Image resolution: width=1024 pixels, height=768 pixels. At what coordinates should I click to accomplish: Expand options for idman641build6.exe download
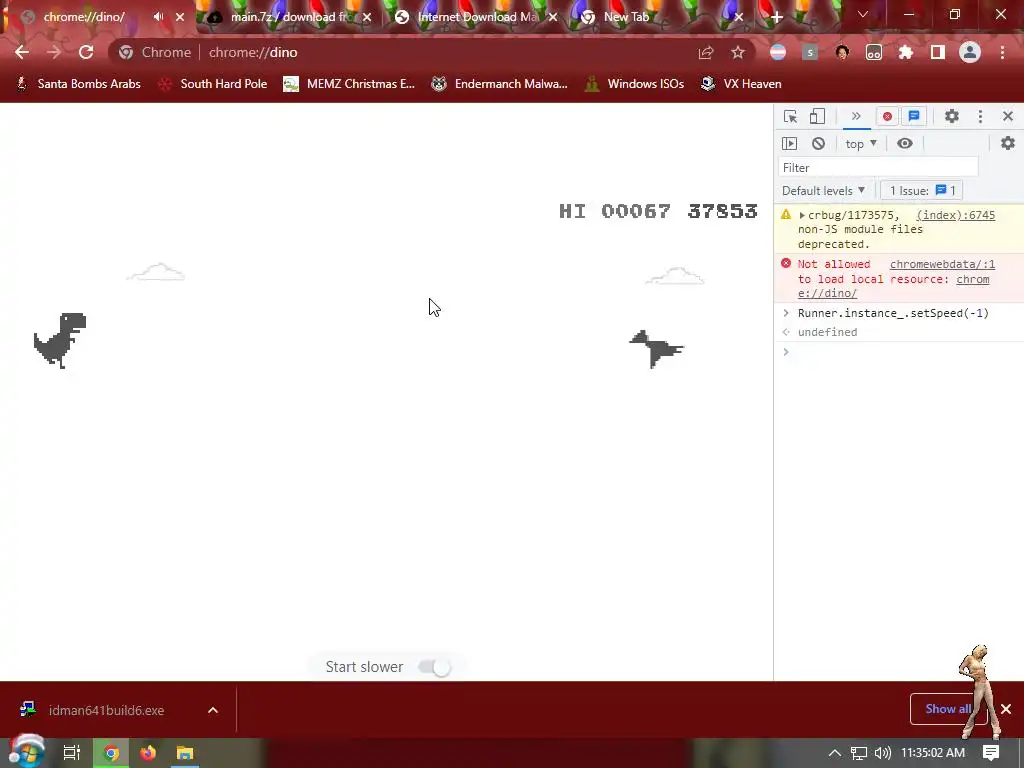213,710
